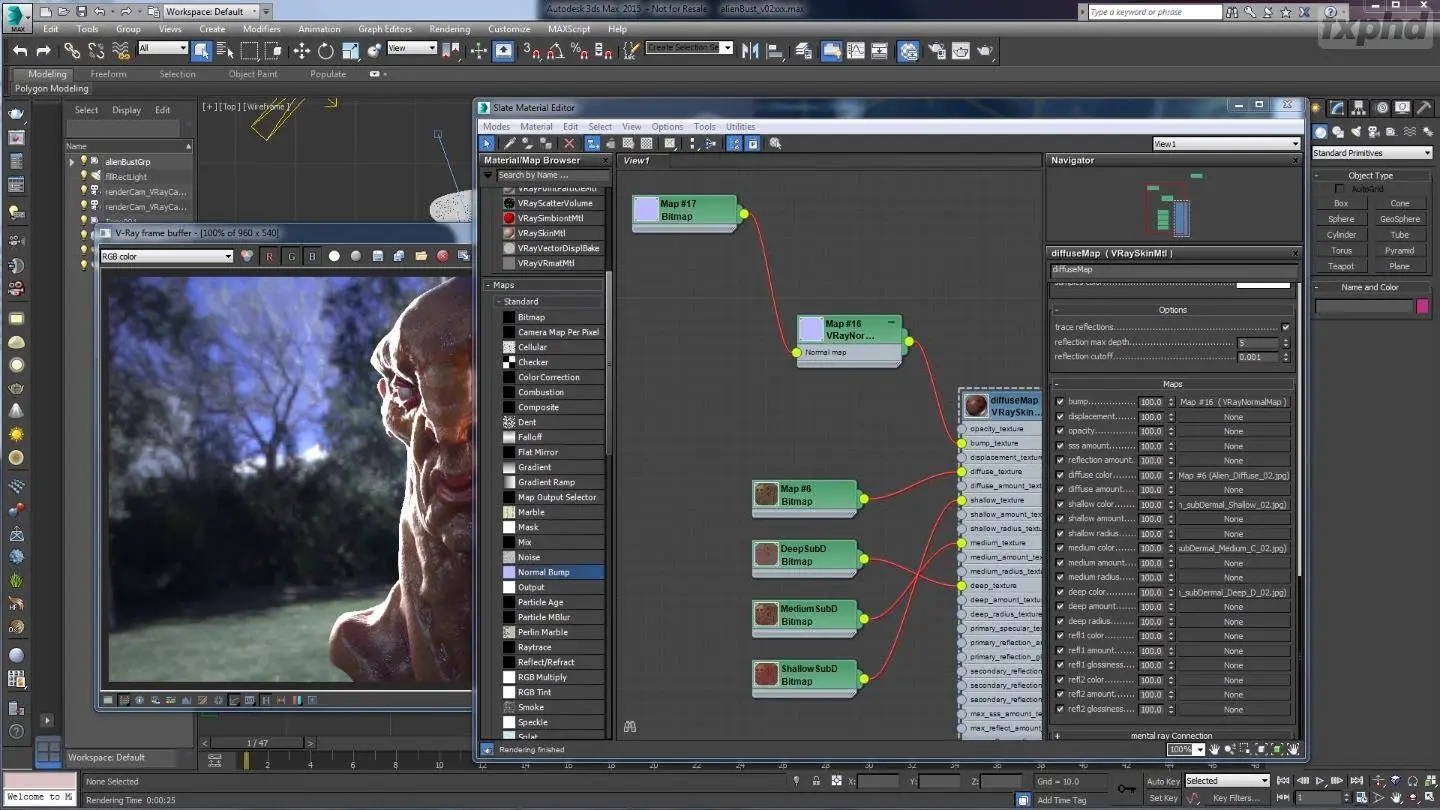
Task: Open the View1 dropdown in Slate editor
Action: pos(1226,144)
